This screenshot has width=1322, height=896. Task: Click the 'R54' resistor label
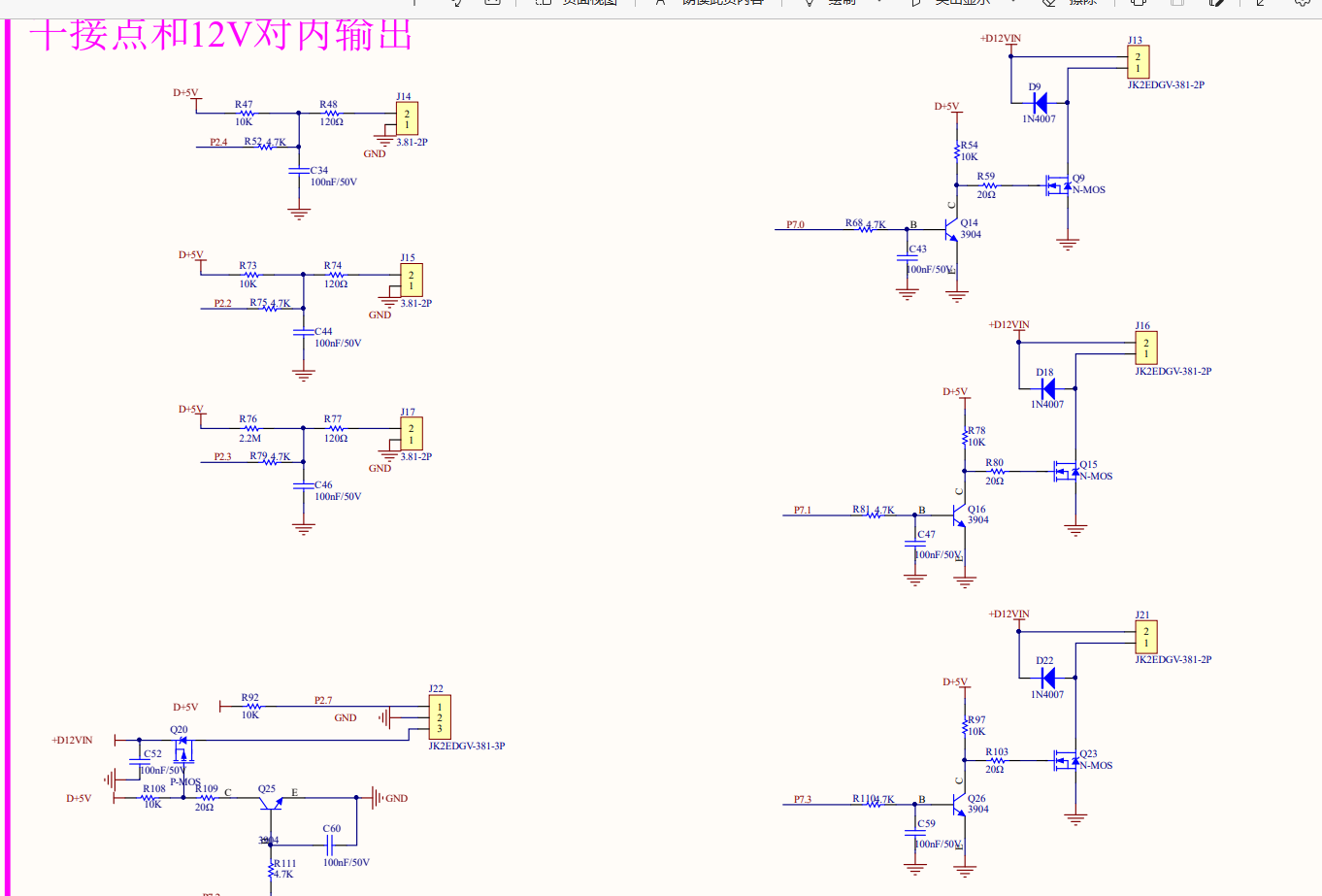point(969,145)
